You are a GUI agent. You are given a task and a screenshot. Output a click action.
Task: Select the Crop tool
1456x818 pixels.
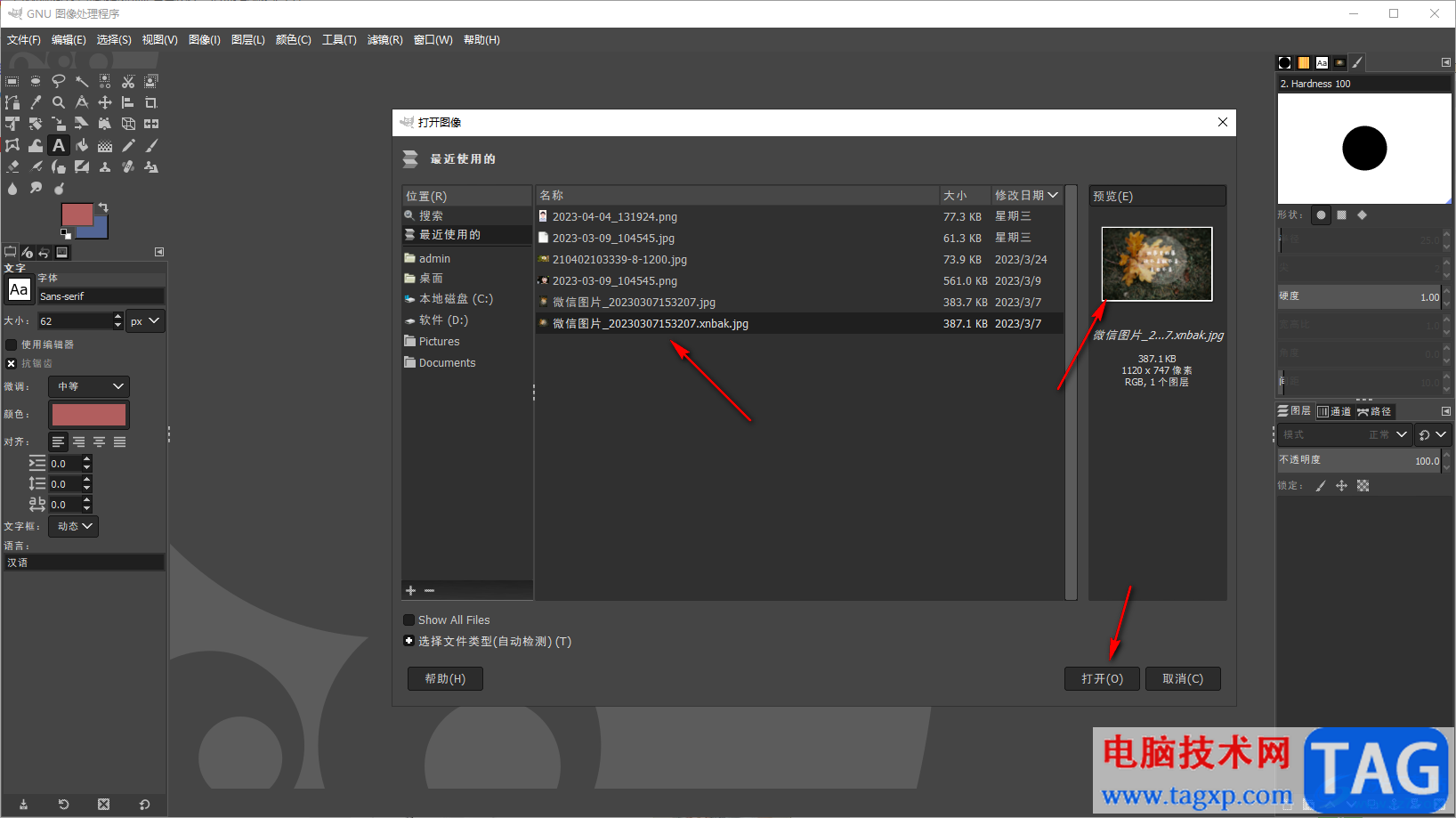click(x=151, y=102)
